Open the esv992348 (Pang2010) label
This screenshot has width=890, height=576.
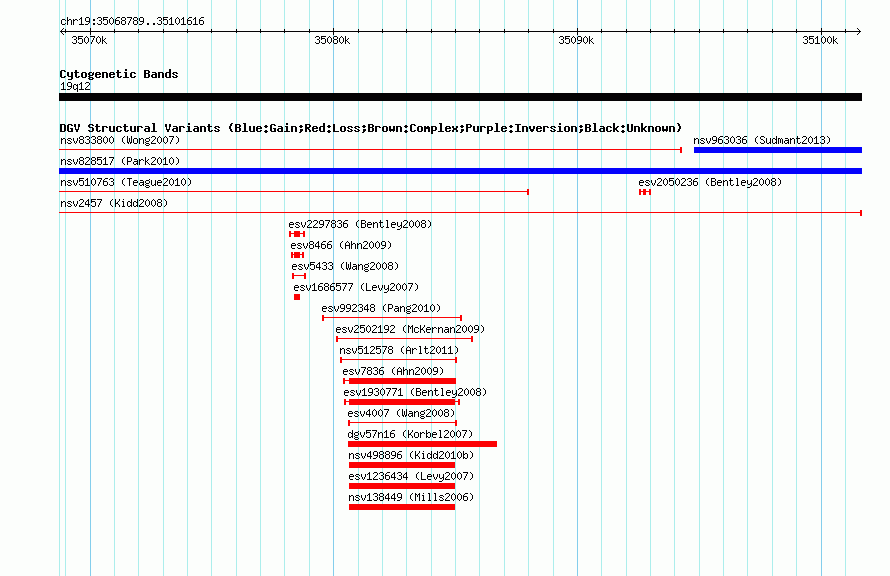tap(381, 308)
